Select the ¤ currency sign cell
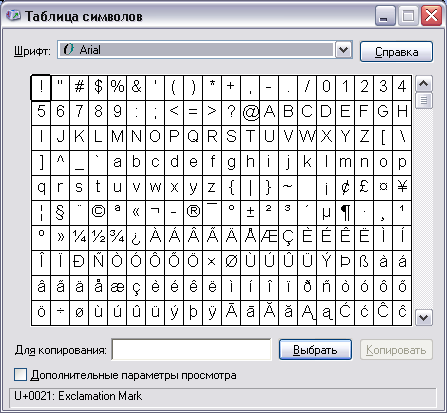 click(383, 188)
